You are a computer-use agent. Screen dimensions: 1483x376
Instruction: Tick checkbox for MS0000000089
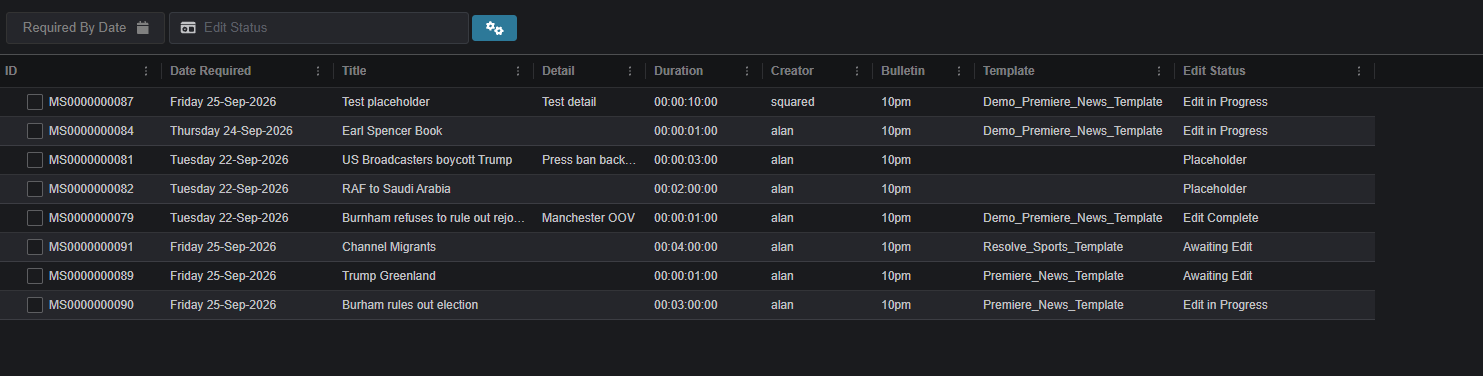point(35,276)
